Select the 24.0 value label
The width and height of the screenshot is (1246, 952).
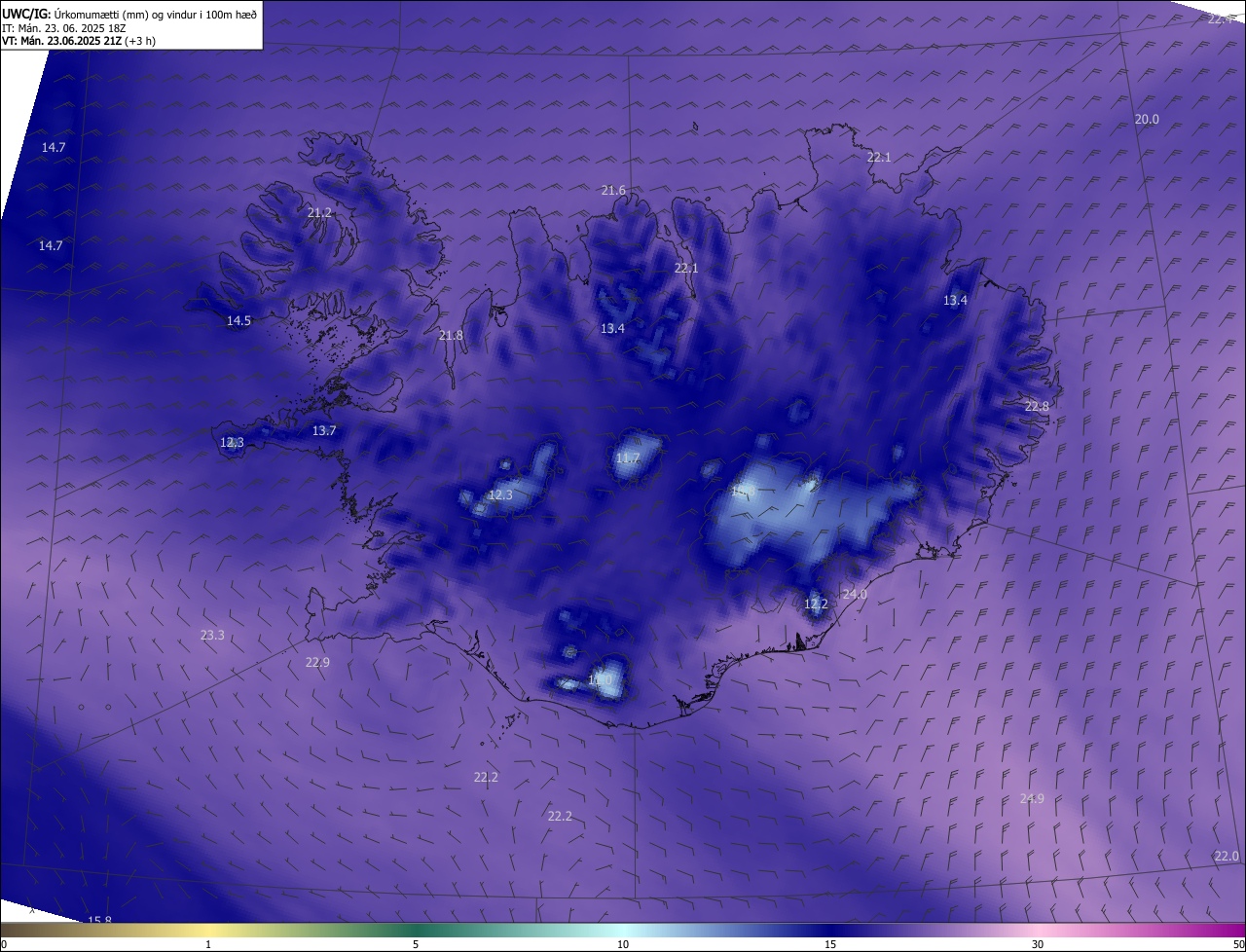point(855,594)
